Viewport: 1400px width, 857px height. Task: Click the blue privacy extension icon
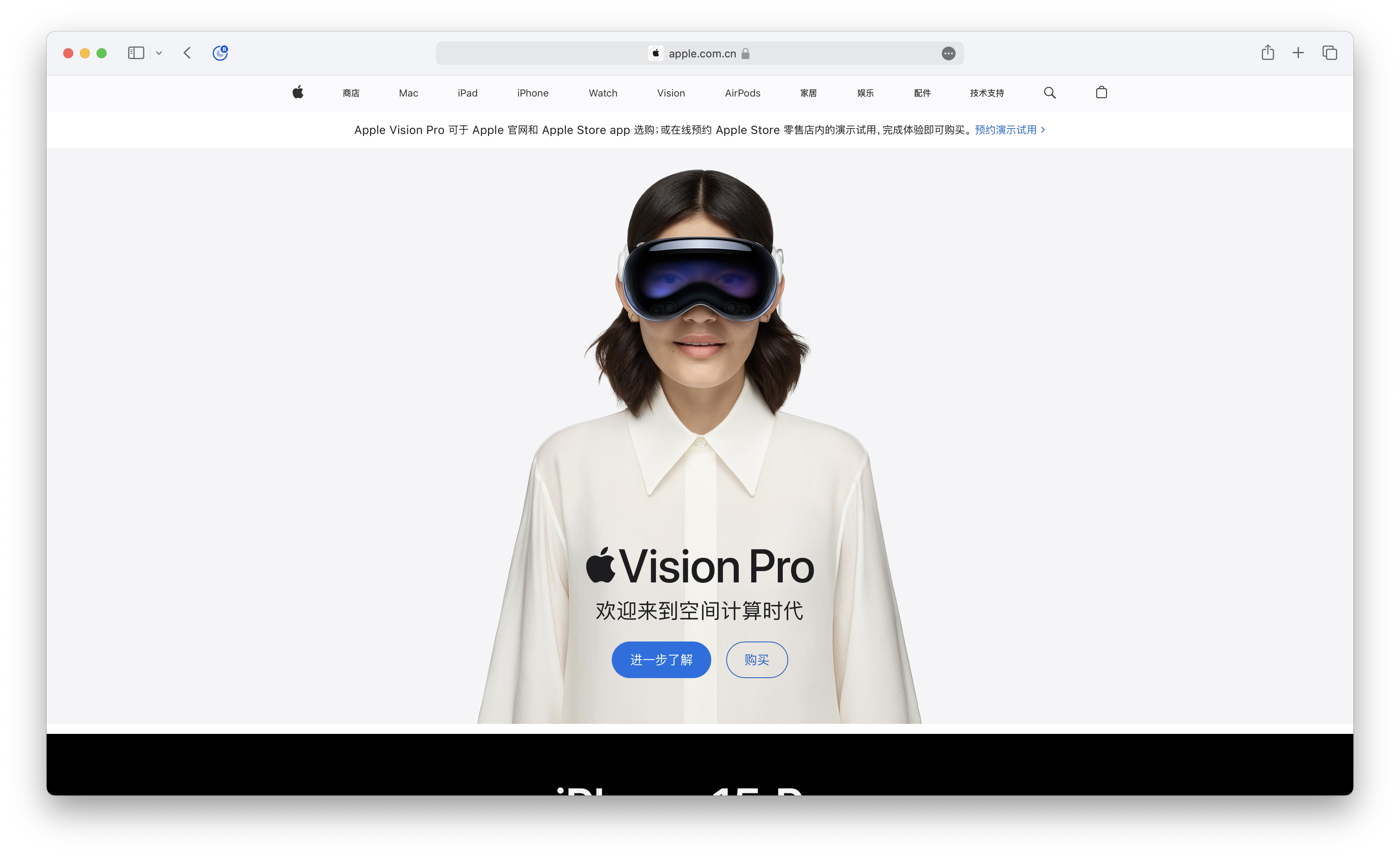tap(220, 53)
